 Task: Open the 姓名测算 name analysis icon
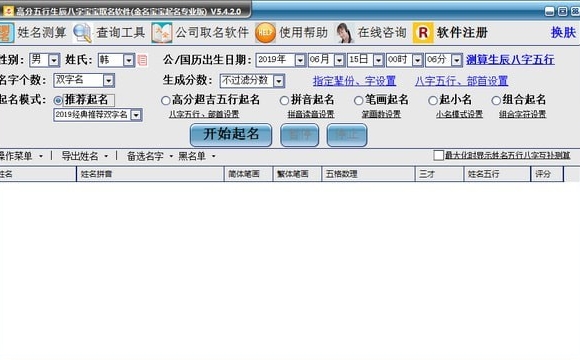tap(6, 33)
